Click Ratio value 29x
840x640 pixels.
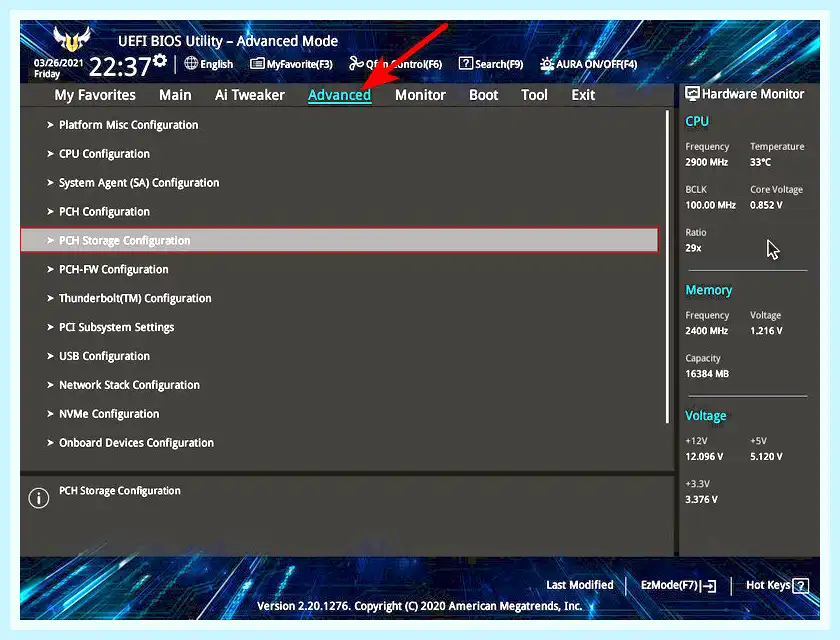click(693, 248)
